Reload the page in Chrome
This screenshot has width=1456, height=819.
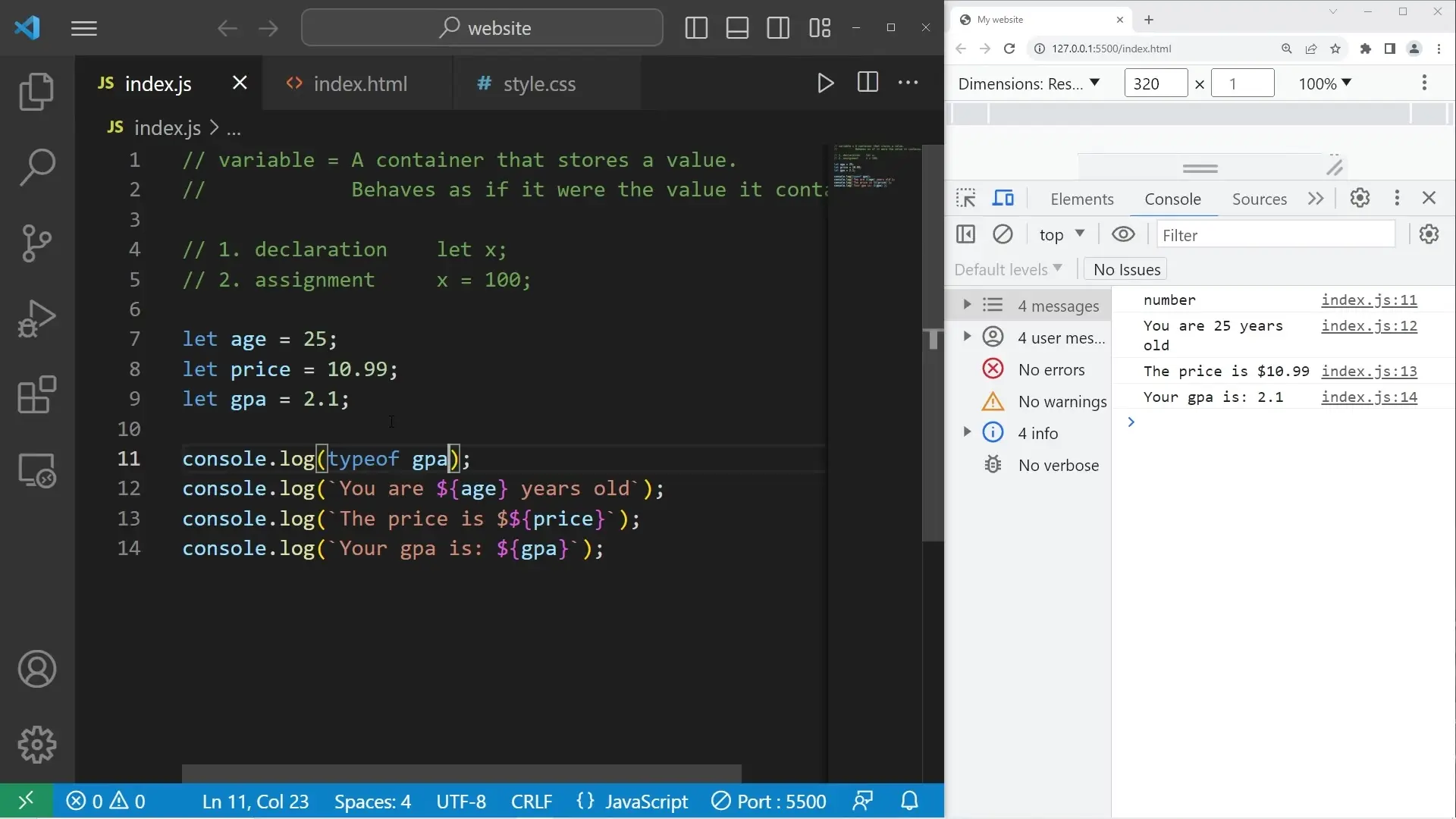(x=1009, y=49)
